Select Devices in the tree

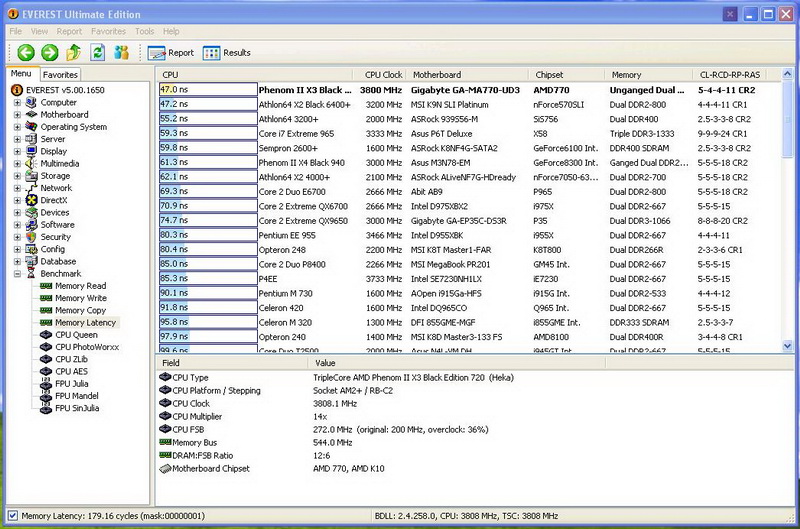click(x=55, y=212)
